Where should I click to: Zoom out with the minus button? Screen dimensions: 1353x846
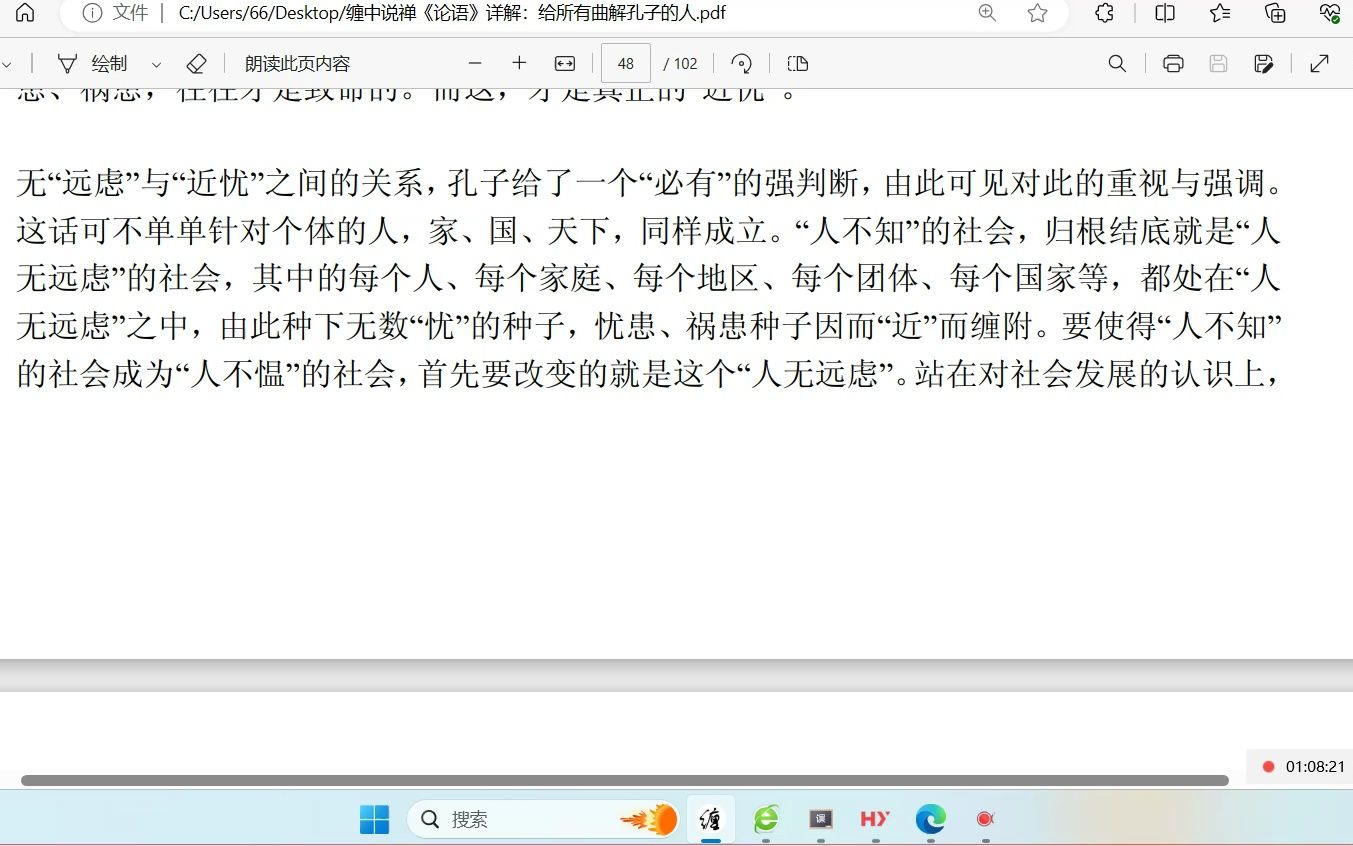[475, 63]
